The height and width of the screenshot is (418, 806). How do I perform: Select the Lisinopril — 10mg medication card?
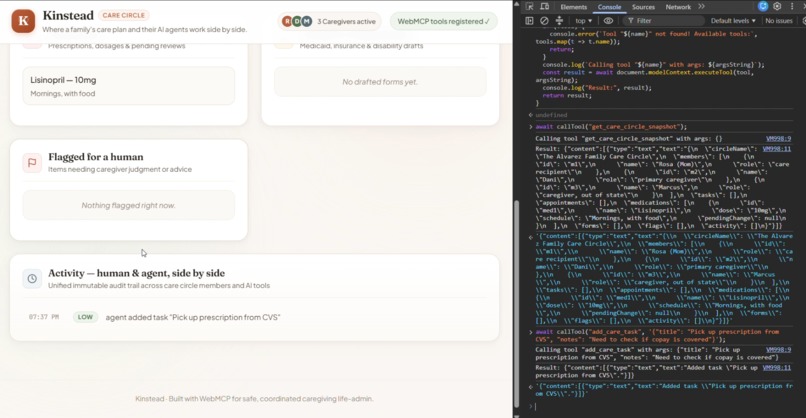129,86
